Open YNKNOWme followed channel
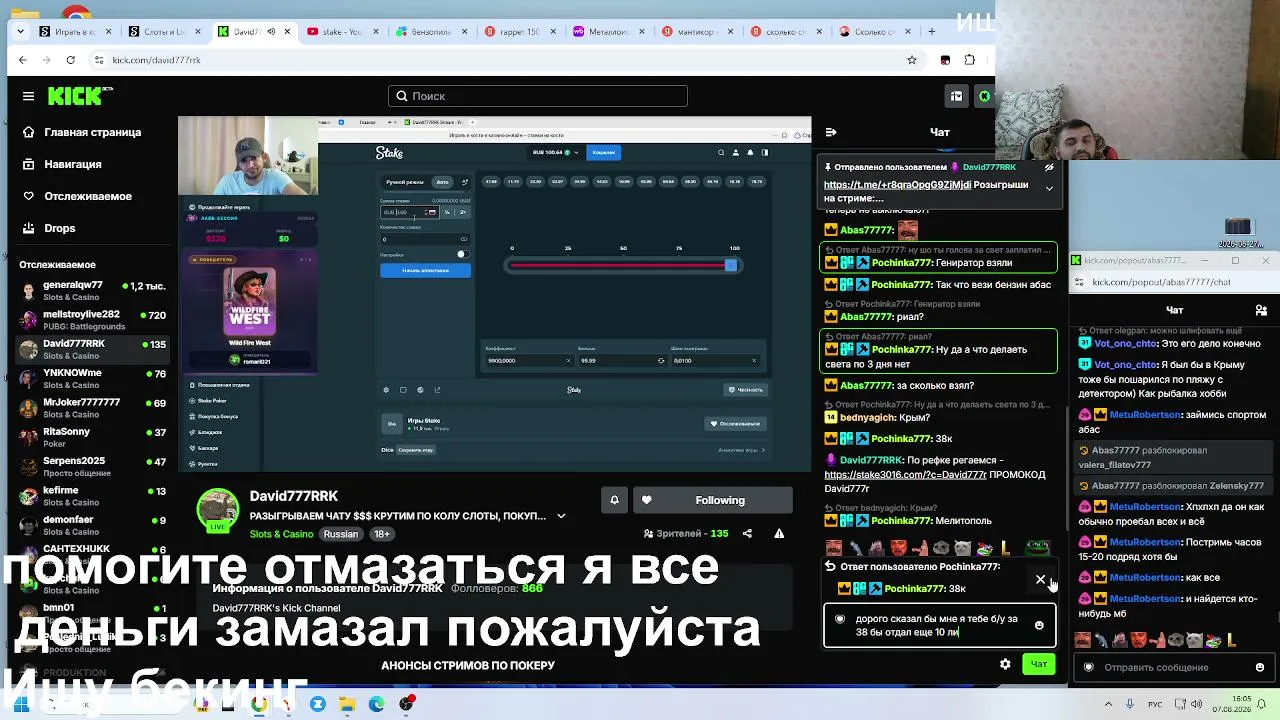Screen dimensions: 1280x720 (x=92, y=378)
